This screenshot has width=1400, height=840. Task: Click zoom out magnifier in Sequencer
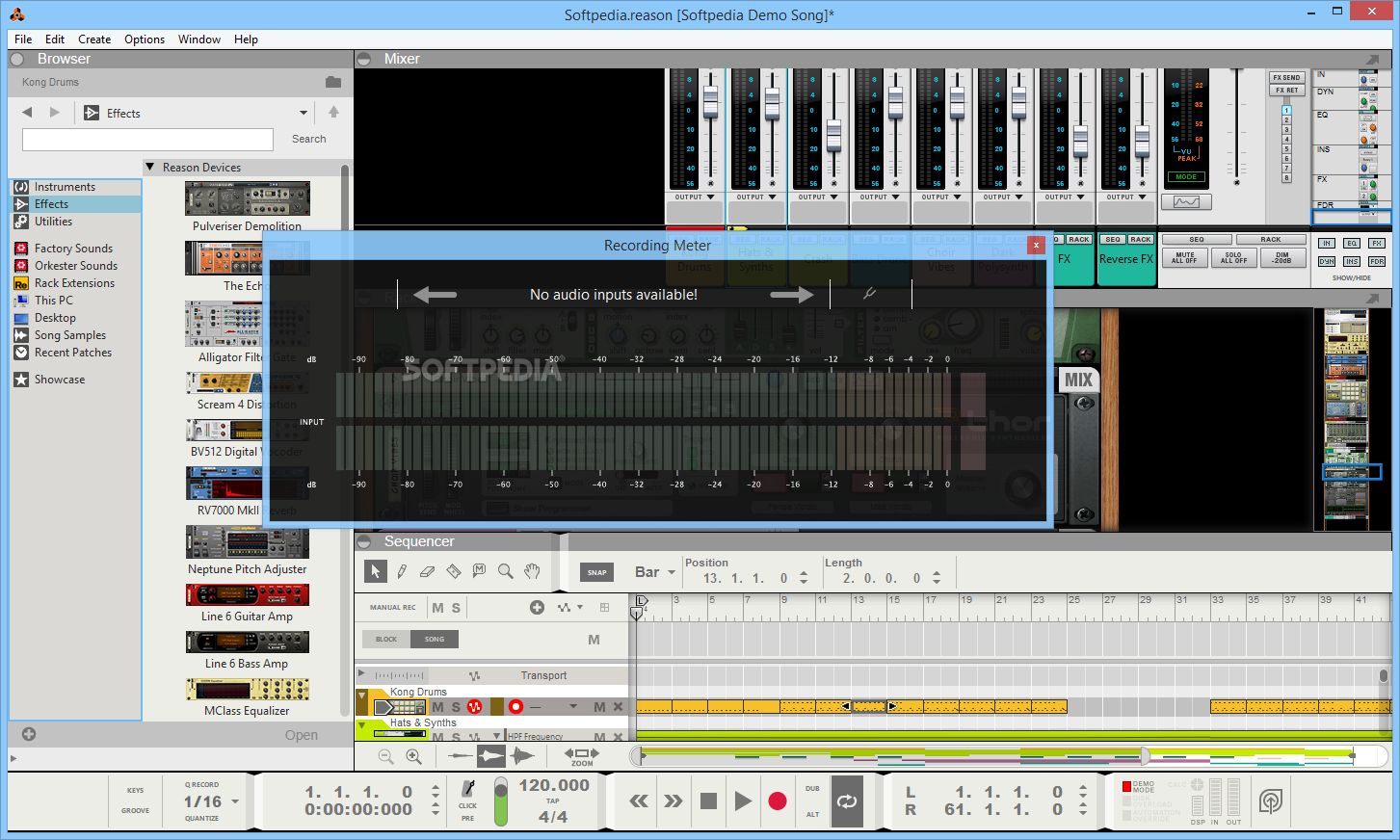coord(385,757)
